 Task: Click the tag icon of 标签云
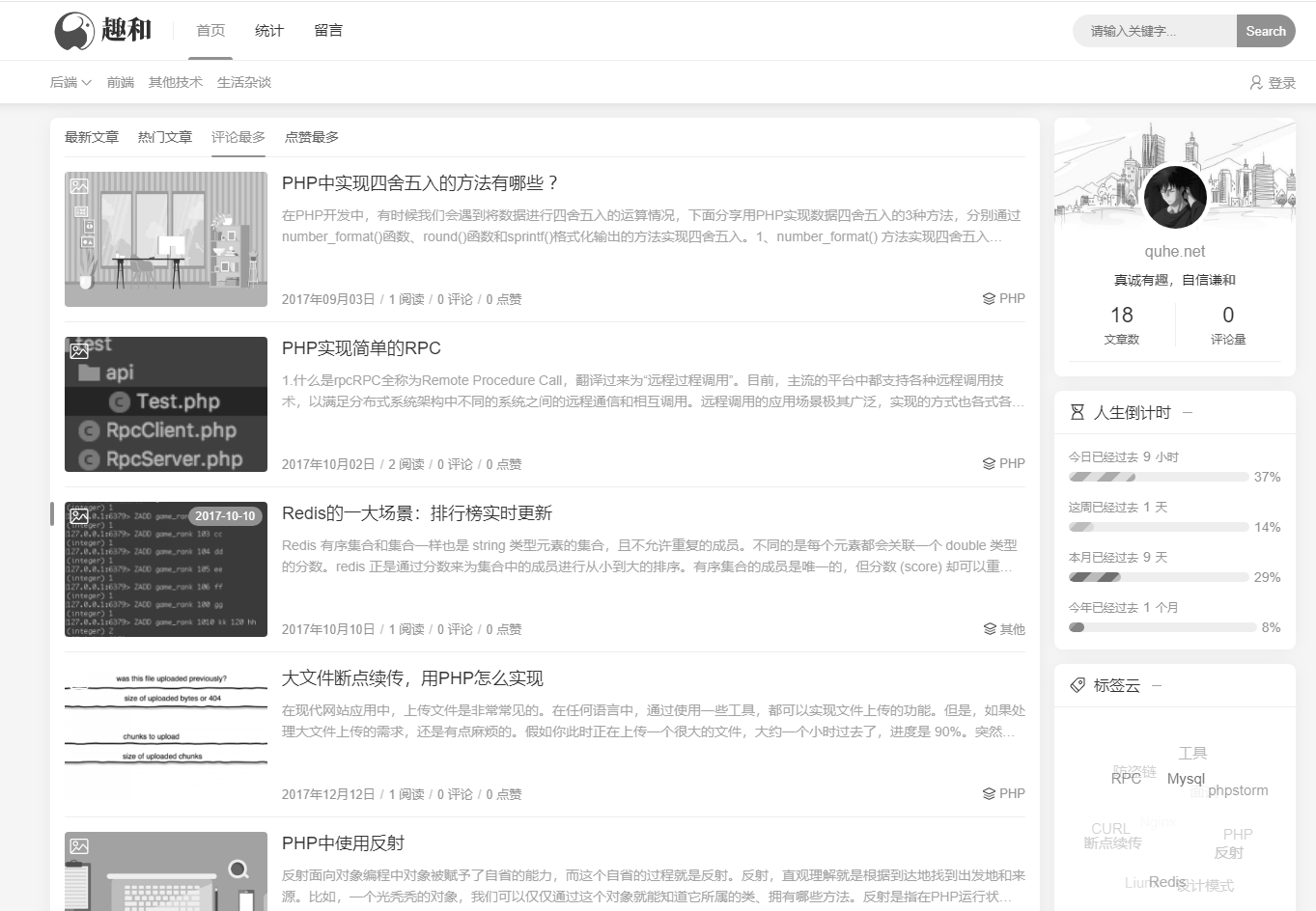click(1078, 685)
